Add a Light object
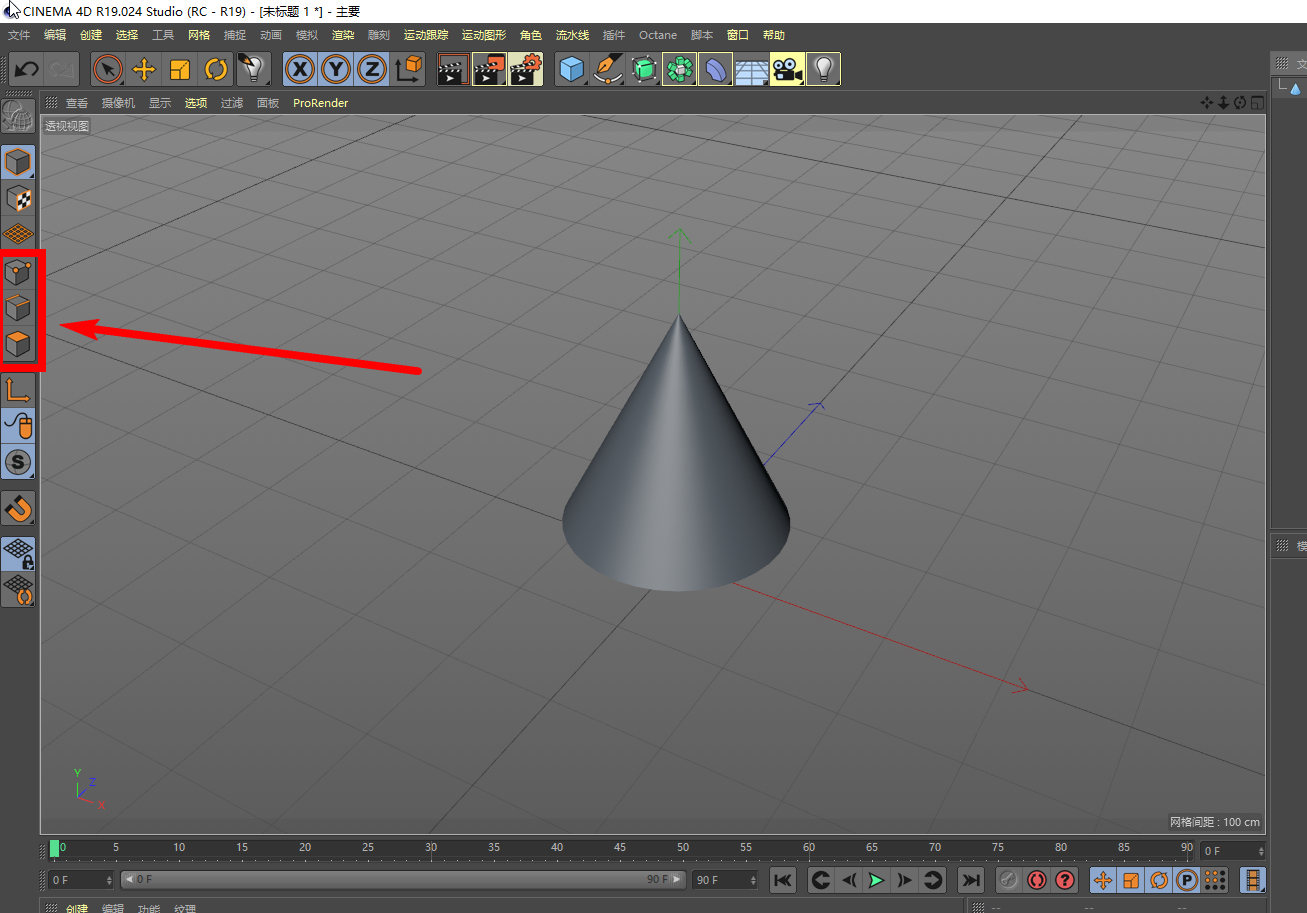The image size is (1307, 913). point(823,69)
